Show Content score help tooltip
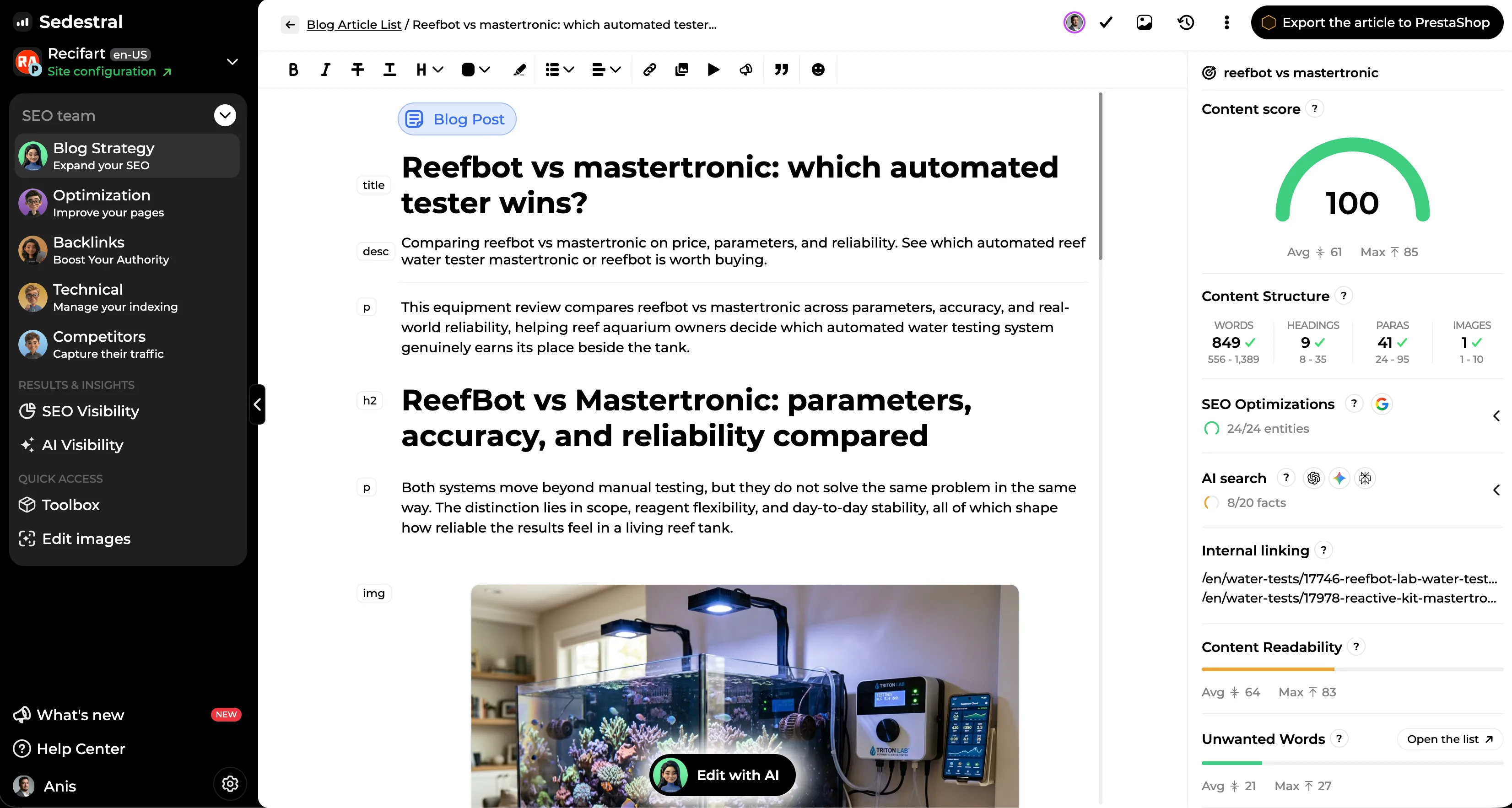This screenshot has height=808, width=1512. coord(1315,109)
